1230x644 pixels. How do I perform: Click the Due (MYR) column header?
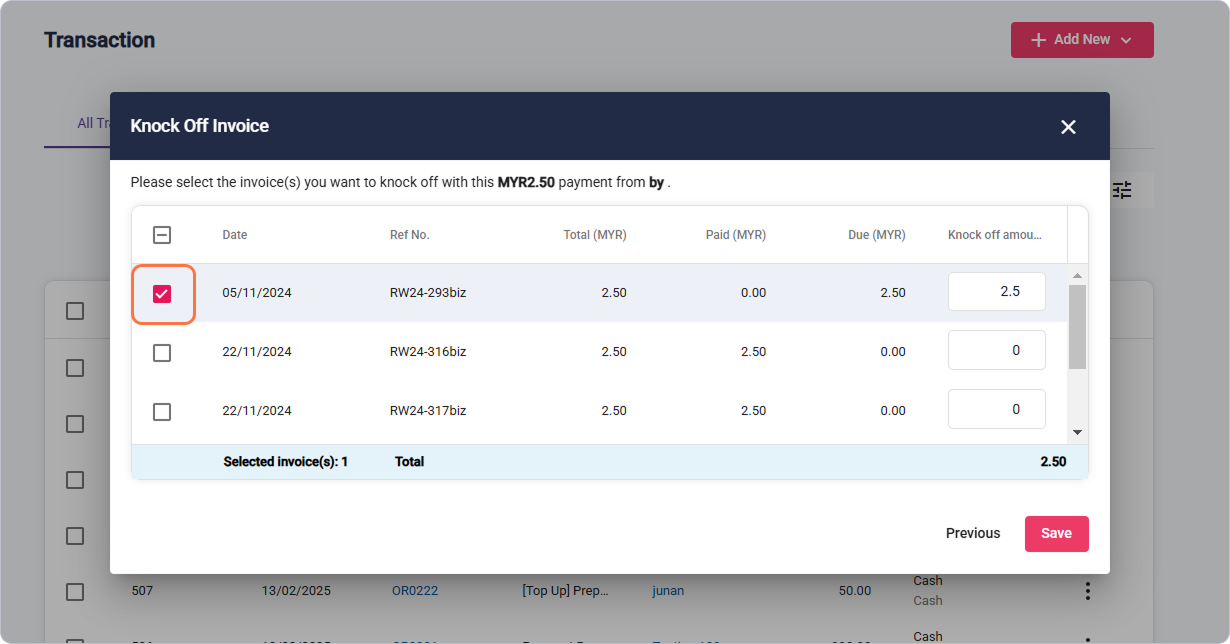click(875, 235)
